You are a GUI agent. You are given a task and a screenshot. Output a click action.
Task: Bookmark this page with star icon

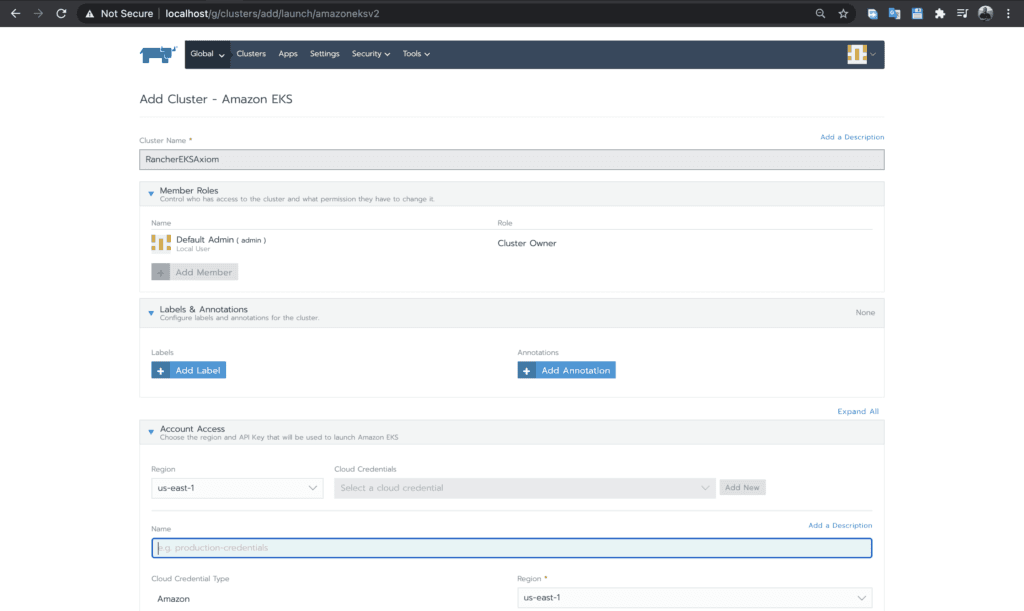point(843,13)
